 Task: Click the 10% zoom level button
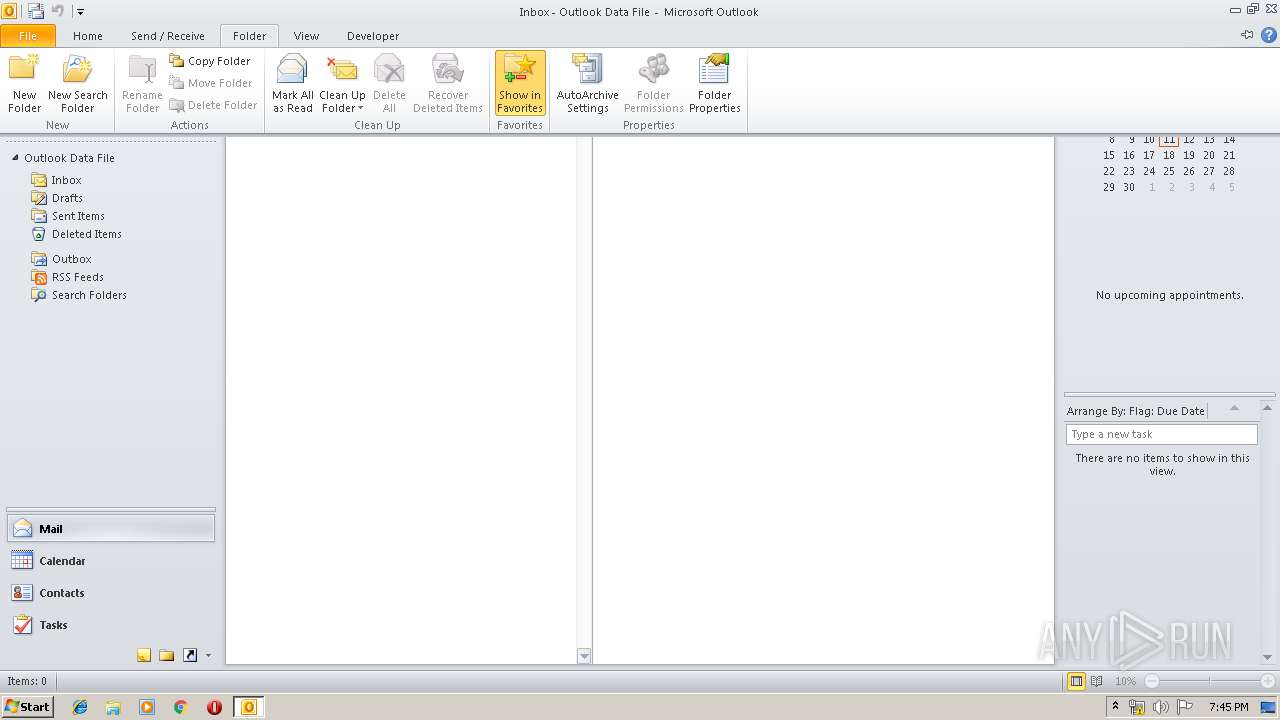[1125, 681]
